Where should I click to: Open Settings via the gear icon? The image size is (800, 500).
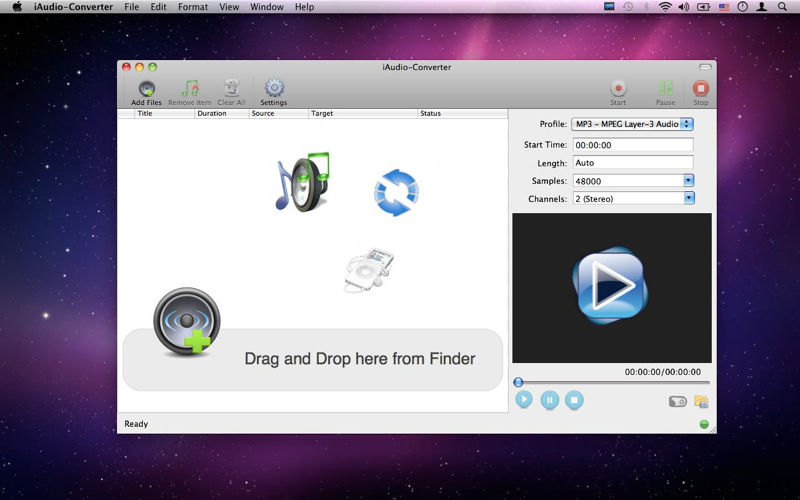tap(274, 88)
